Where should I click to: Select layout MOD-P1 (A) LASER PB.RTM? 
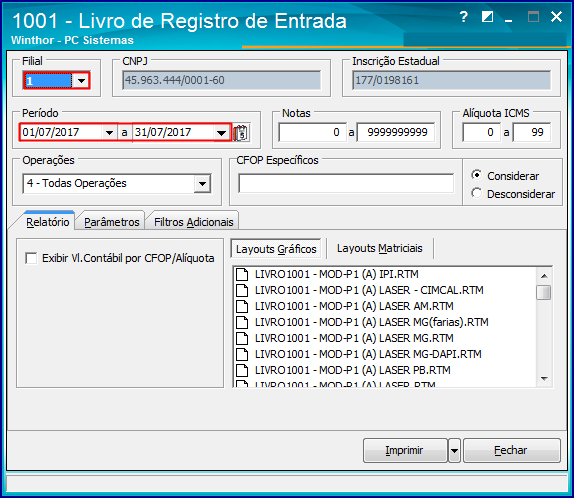353,370
